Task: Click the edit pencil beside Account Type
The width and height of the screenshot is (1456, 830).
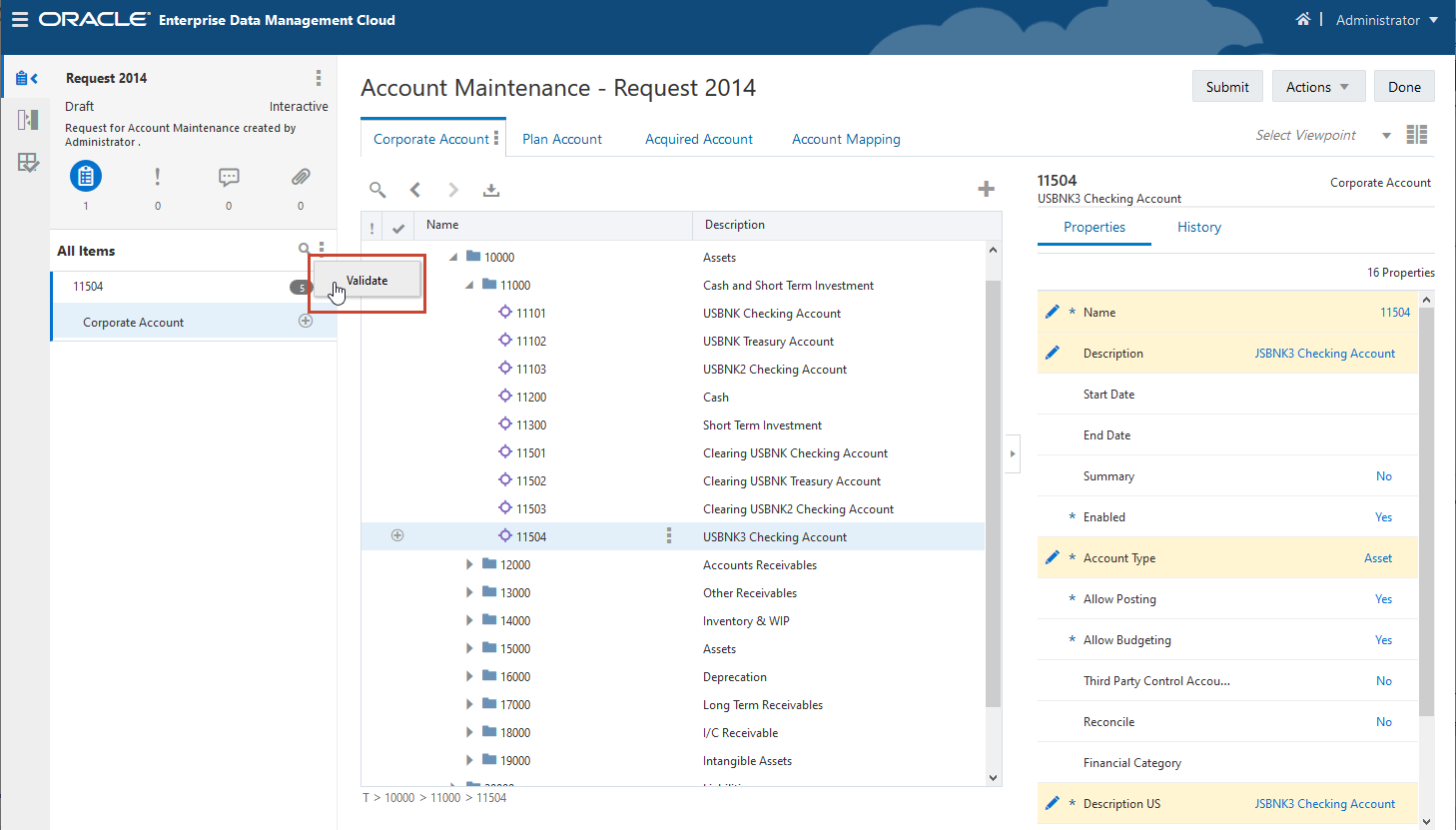Action: [x=1052, y=557]
